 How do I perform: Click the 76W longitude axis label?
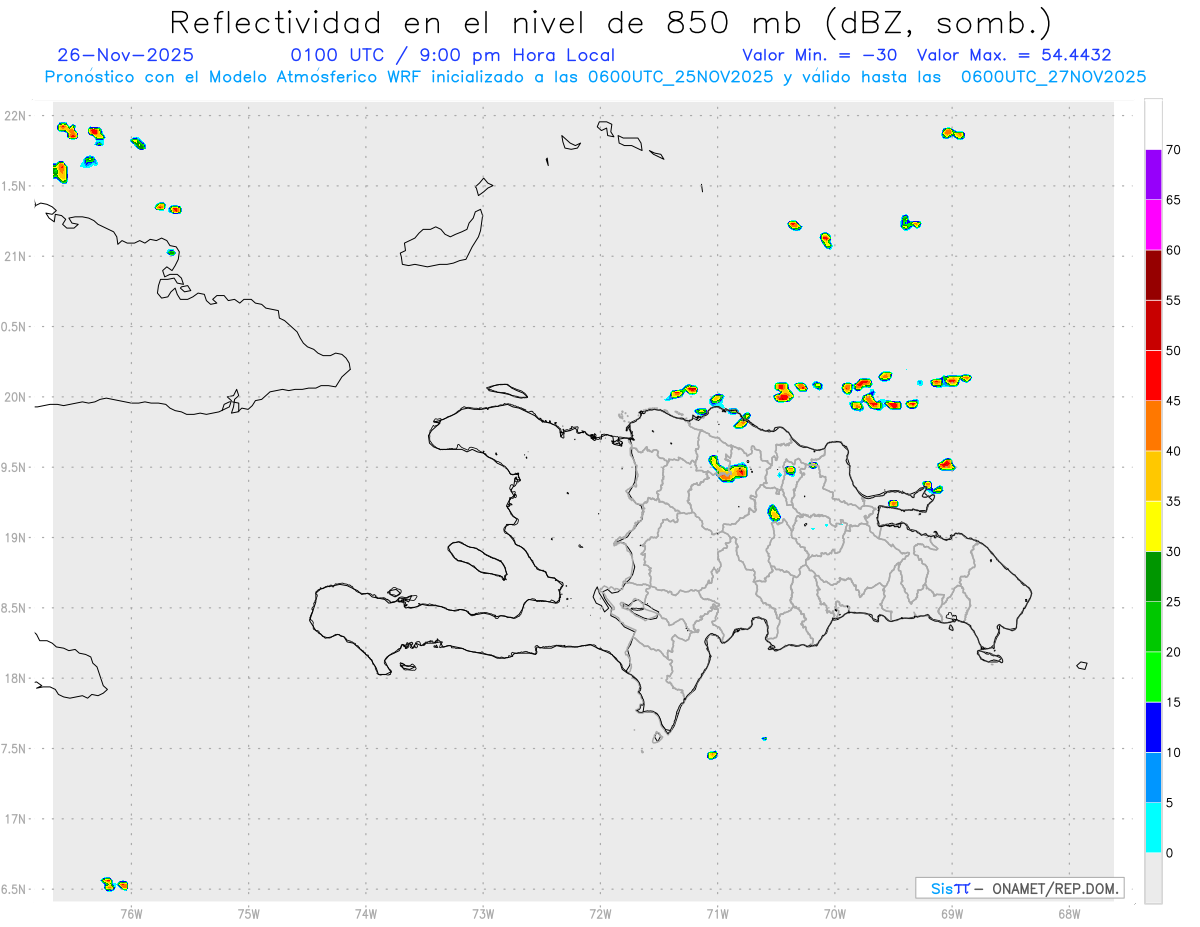click(131, 913)
